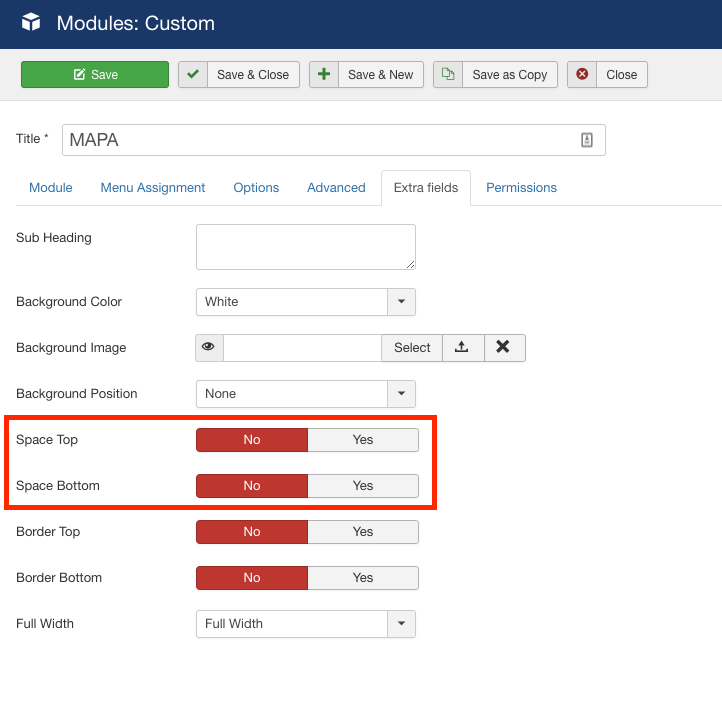Click the upload icon for Background Image
Screen dimensions: 722x703
point(461,347)
